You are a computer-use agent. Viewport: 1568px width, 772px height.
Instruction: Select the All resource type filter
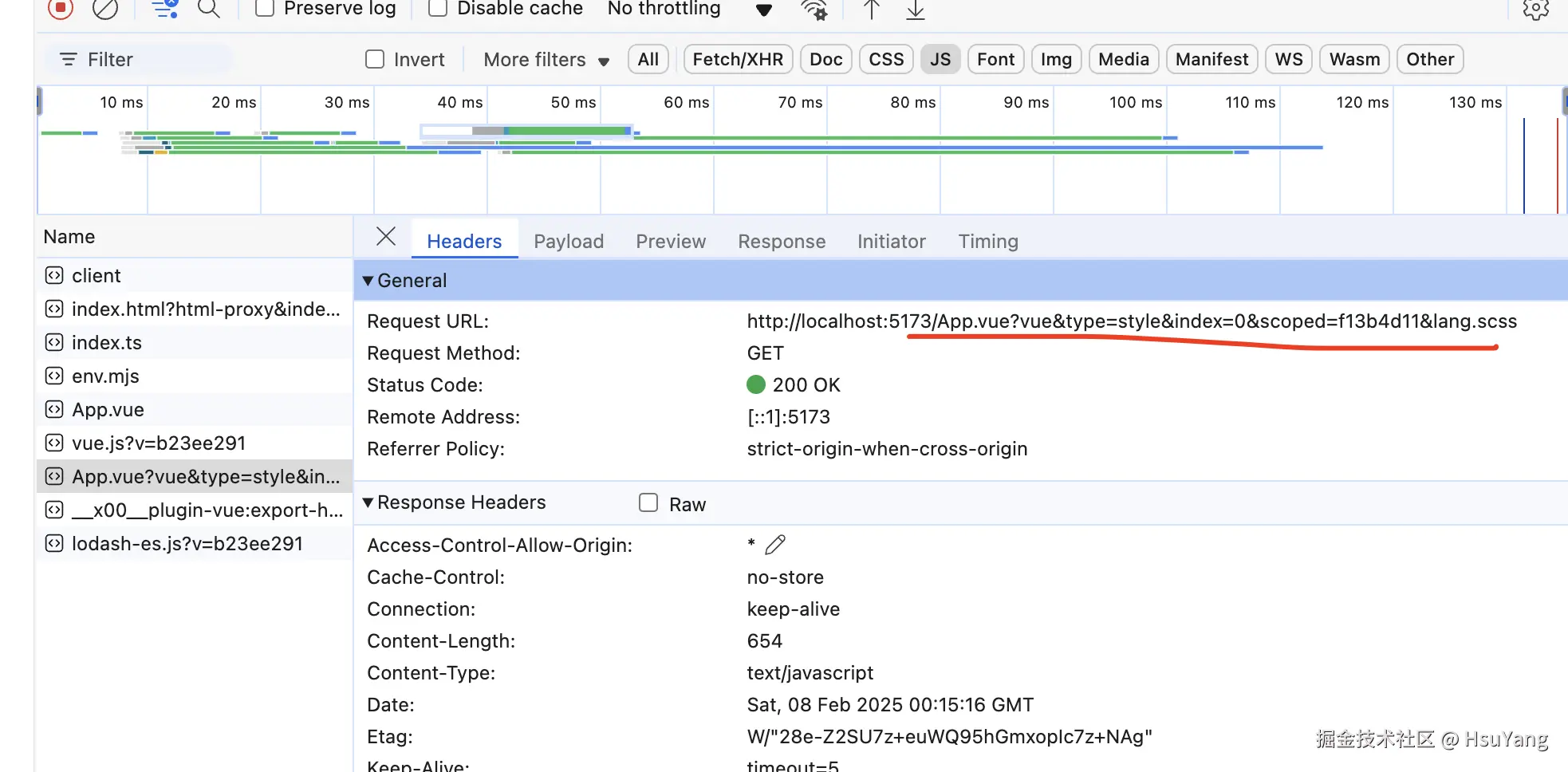tap(648, 59)
